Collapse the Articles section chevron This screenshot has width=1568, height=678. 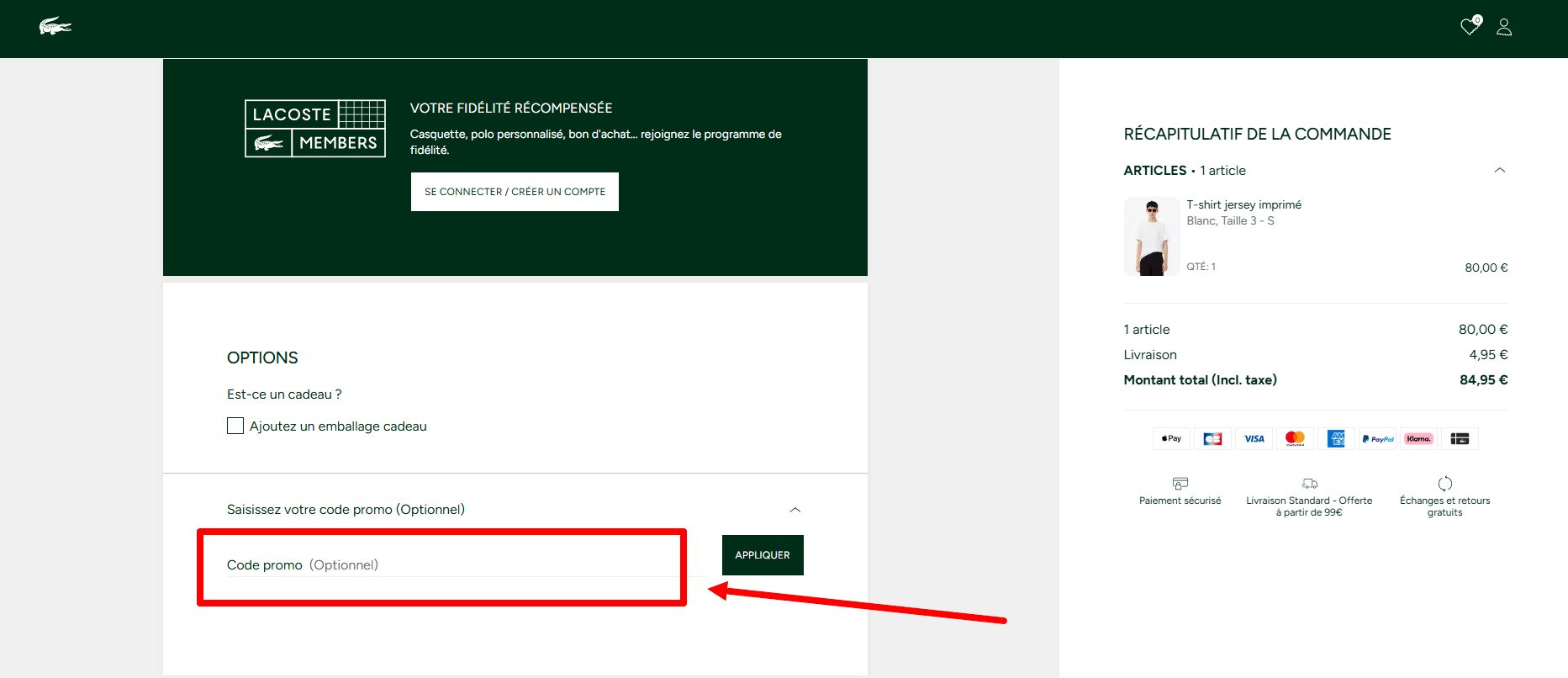pos(1499,170)
